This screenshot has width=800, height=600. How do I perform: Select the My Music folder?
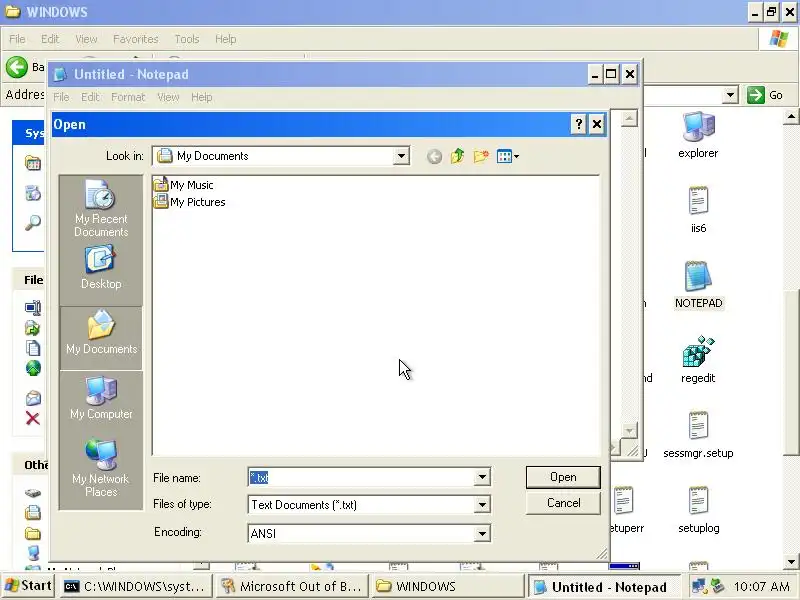[184, 185]
